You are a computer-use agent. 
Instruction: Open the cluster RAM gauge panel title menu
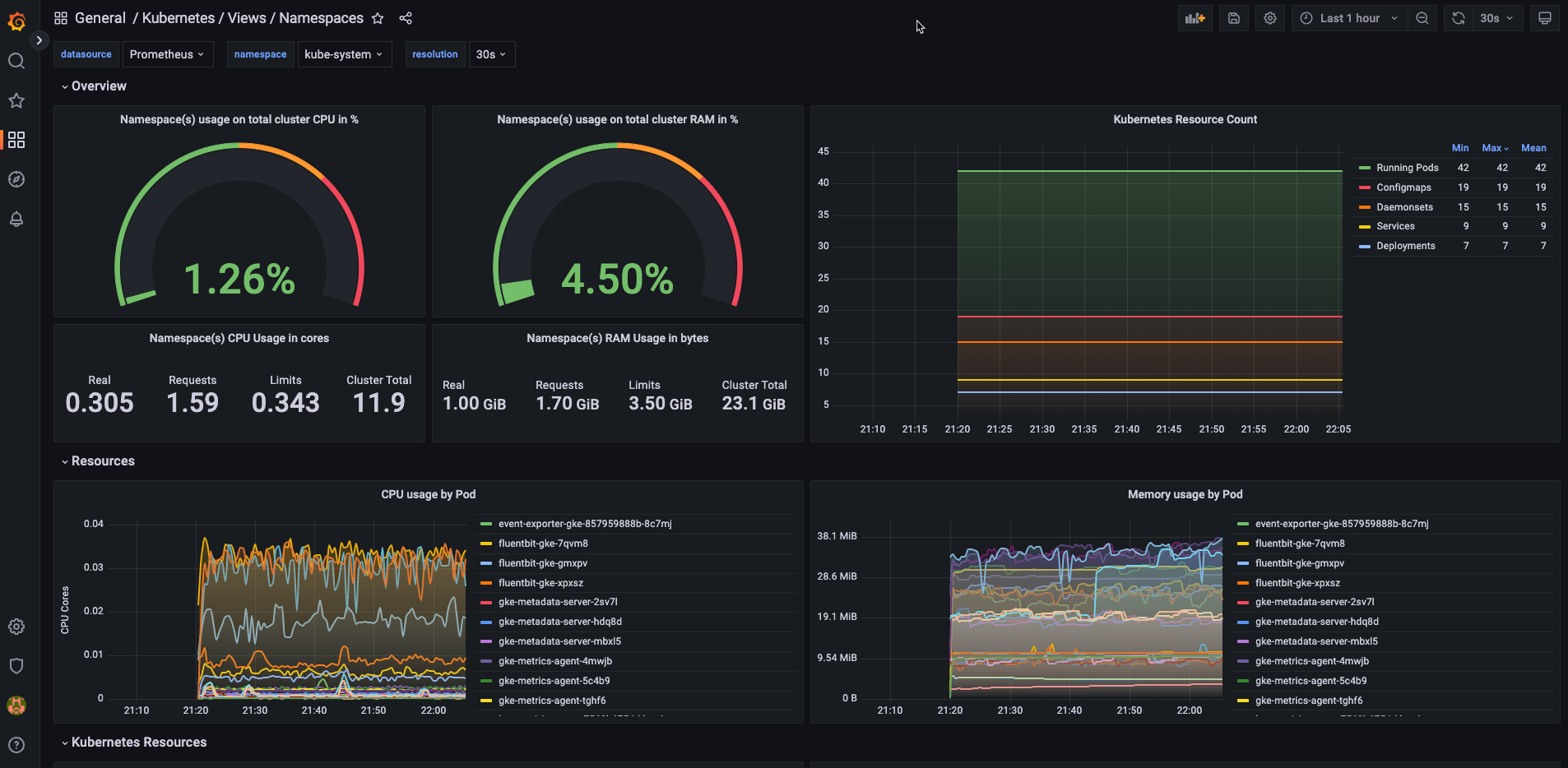pyautogui.click(x=618, y=119)
